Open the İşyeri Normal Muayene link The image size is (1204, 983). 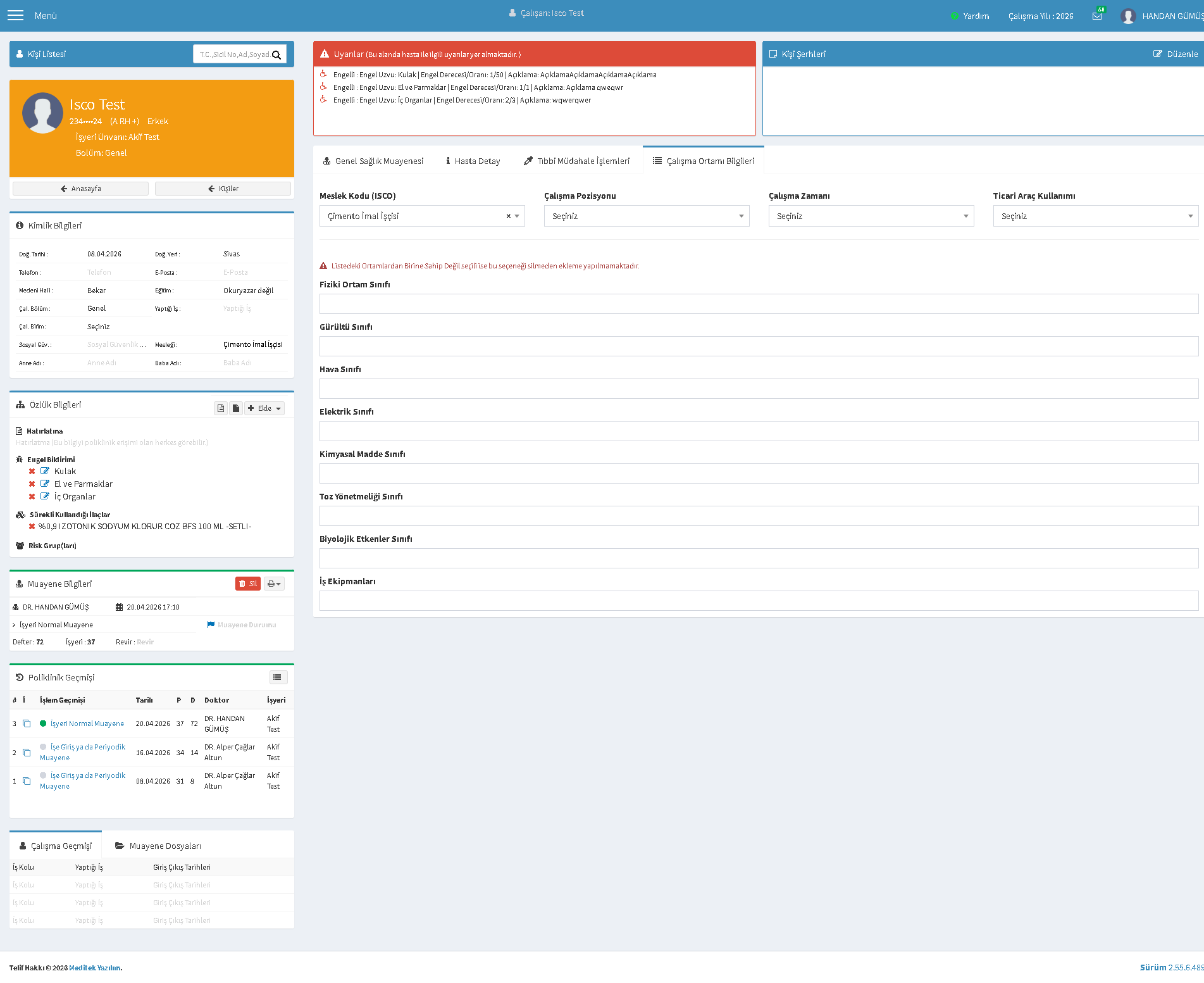click(87, 723)
